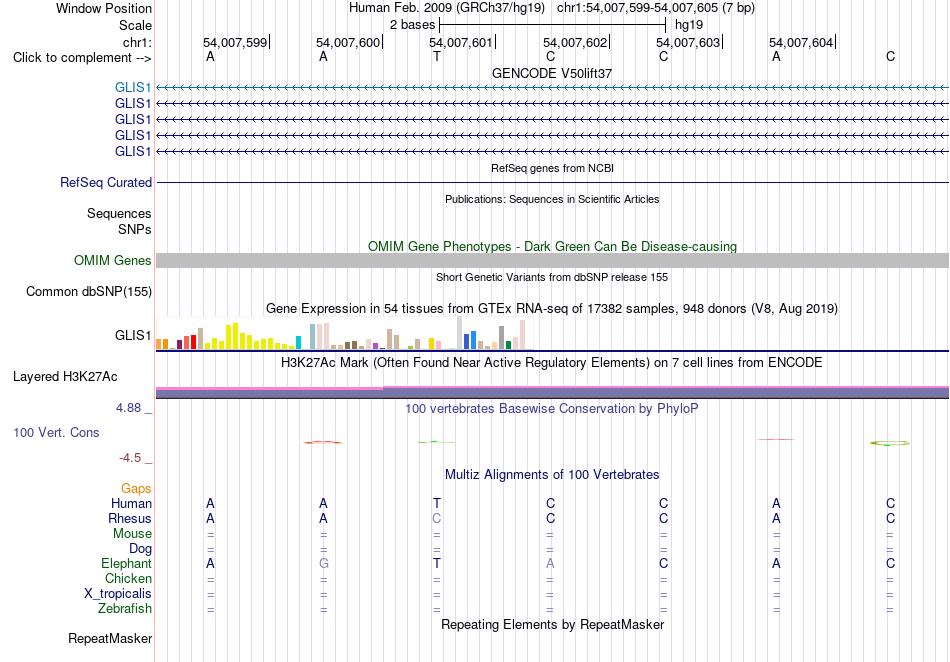Click the Chicken species label

pyautogui.click(x=128, y=578)
